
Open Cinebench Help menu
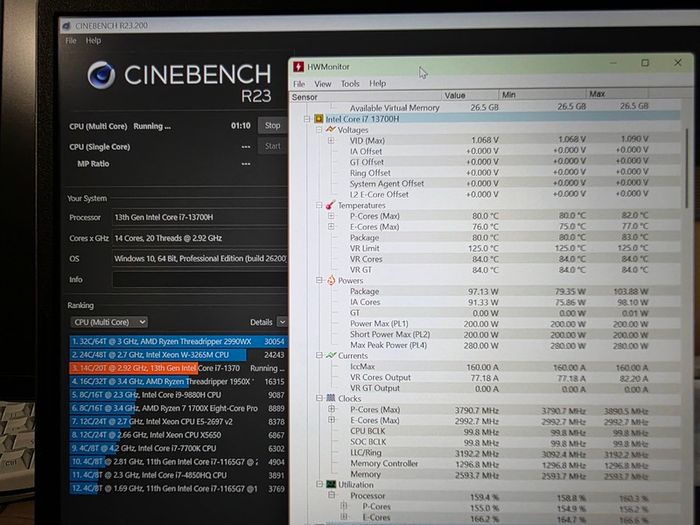93,41
